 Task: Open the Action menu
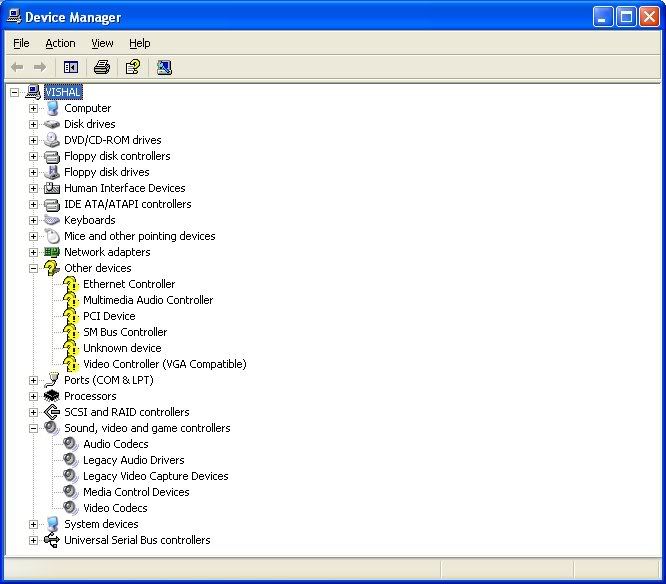(x=60, y=43)
